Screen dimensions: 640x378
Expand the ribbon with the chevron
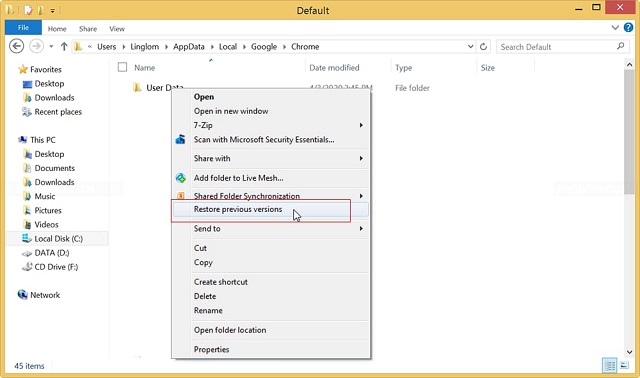tap(615, 28)
